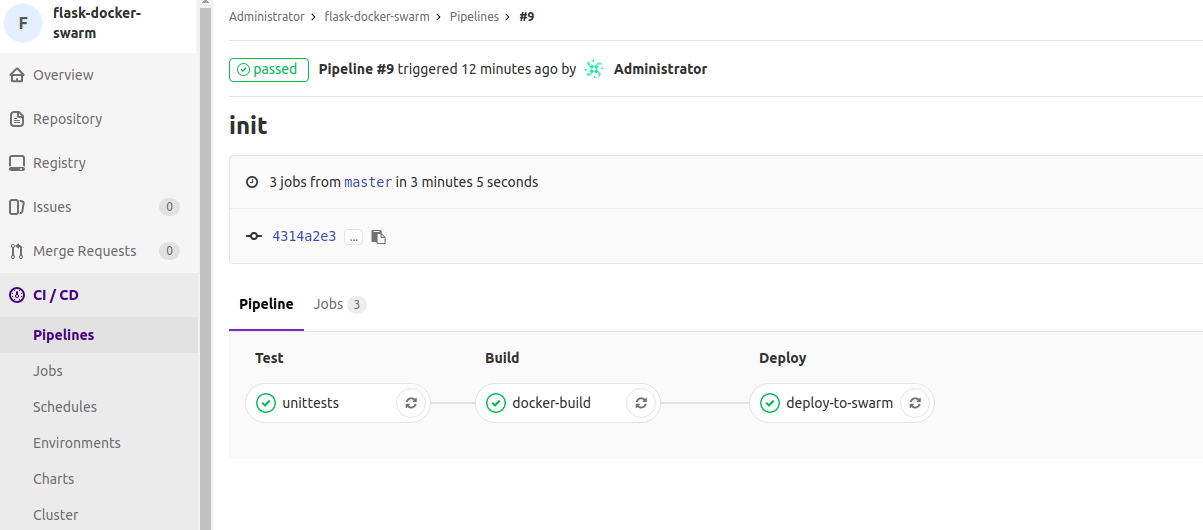Screen dimensions: 1203x530
Task: Go to Pipelines breadcrumb
Action: (x=474, y=17)
